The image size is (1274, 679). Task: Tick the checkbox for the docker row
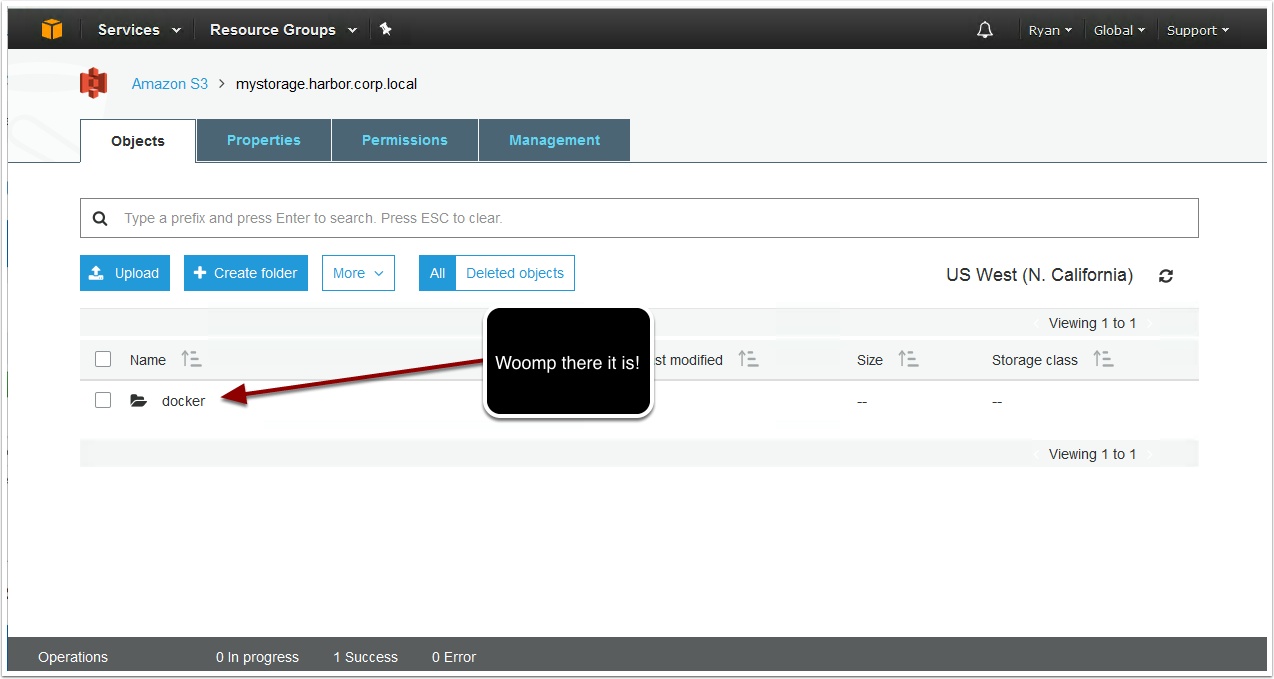pos(103,400)
